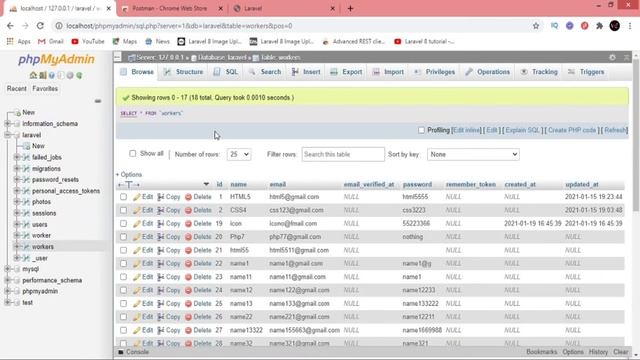Viewport: 640px width, 360px height.
Task: Select checkbox for HTML5 row
Action: pos(123,197)
